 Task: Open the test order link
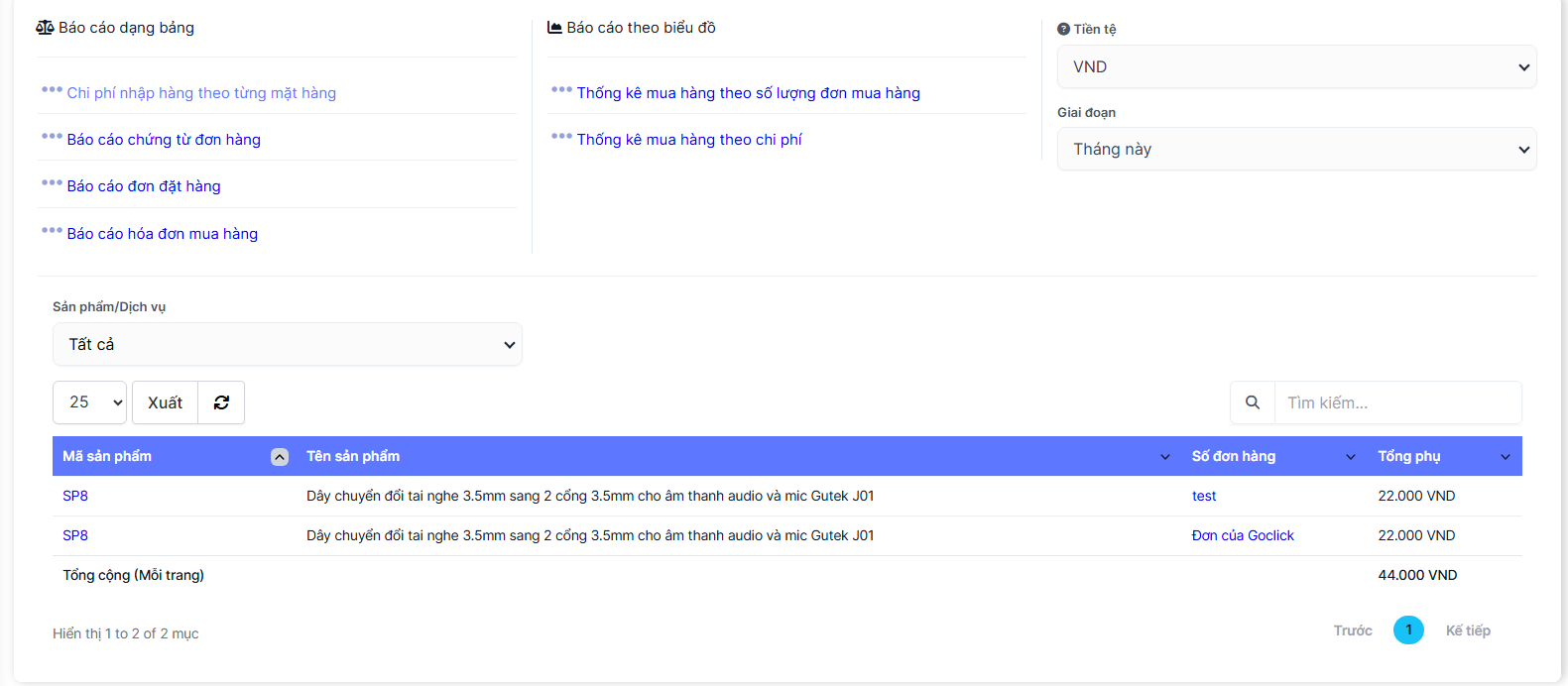coord(1204,496)
